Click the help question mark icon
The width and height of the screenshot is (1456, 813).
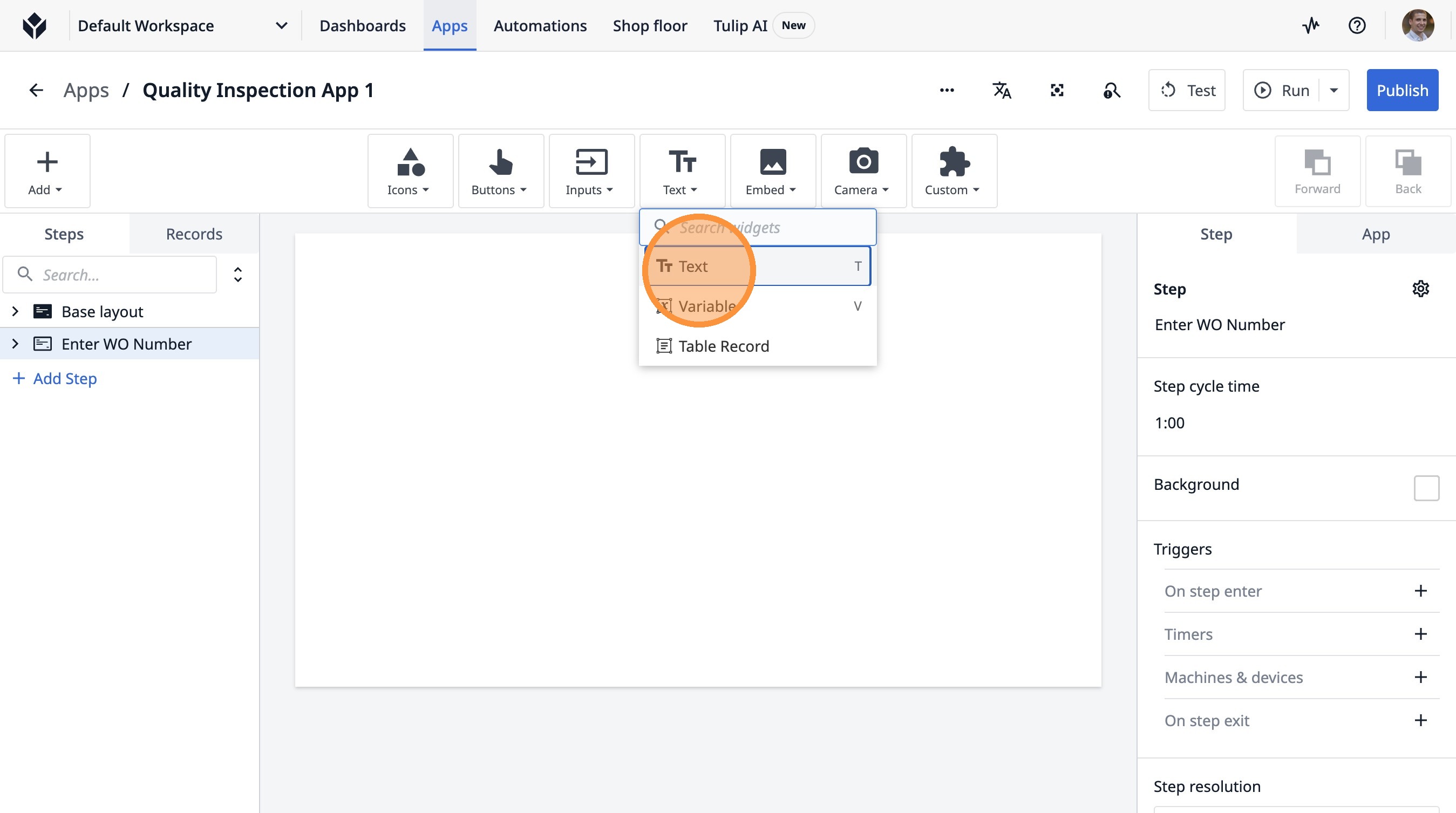(1357, 25)
